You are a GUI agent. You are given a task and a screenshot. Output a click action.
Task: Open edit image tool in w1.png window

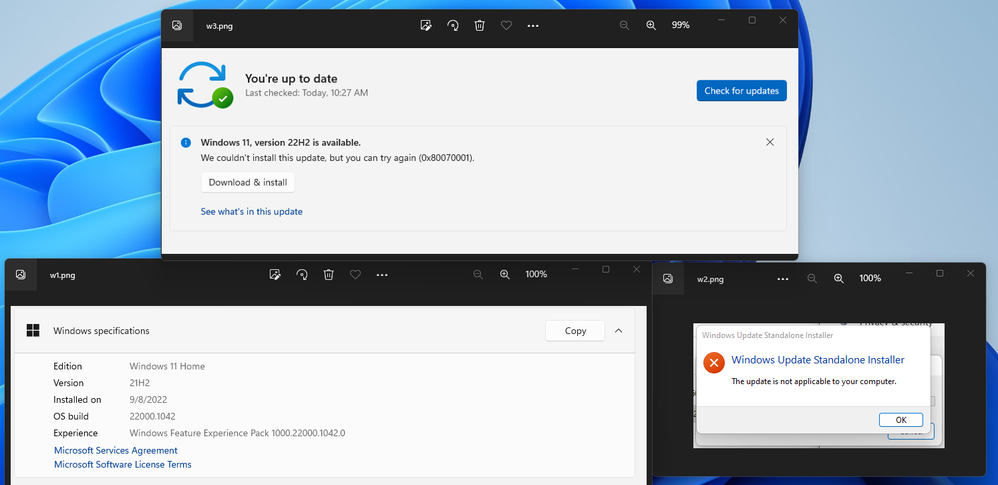[275, 274]
